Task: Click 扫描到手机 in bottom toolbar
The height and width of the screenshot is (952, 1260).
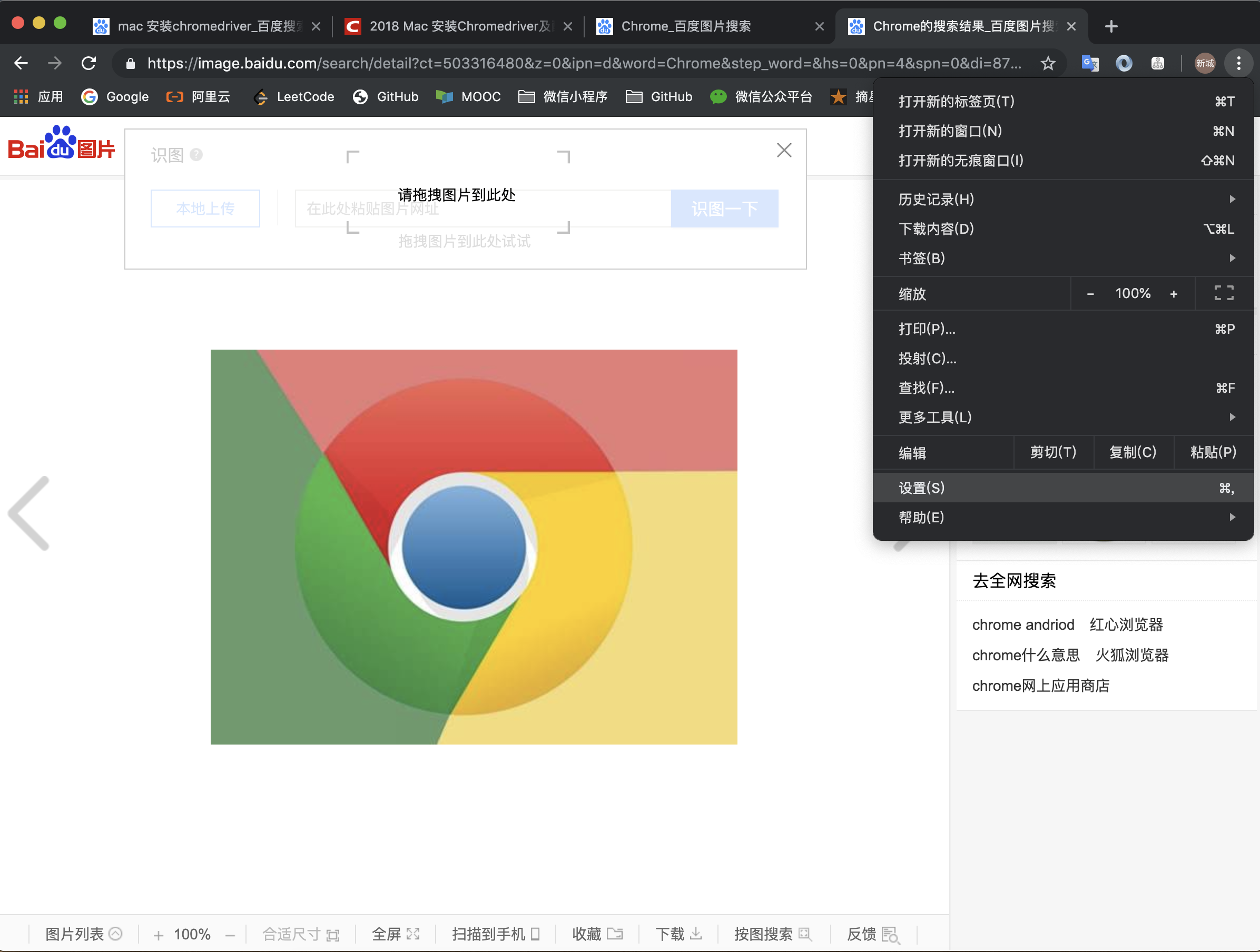Action: (496, 934)
